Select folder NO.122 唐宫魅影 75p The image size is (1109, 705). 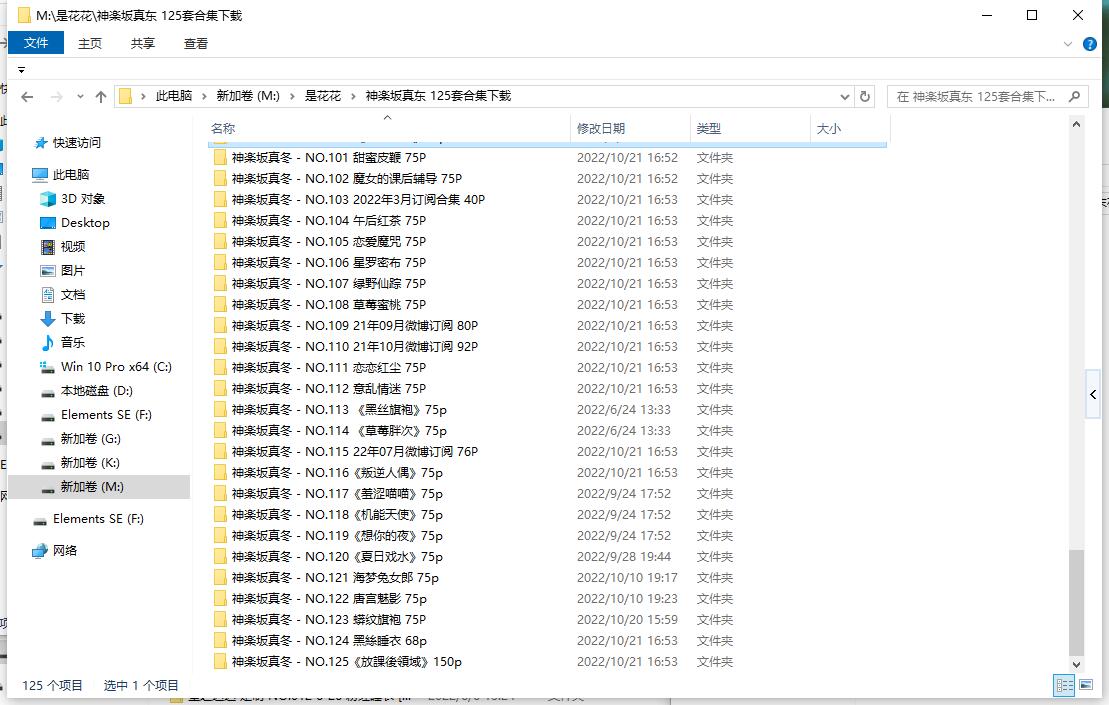pyautogui.click(x=329, y=599)
